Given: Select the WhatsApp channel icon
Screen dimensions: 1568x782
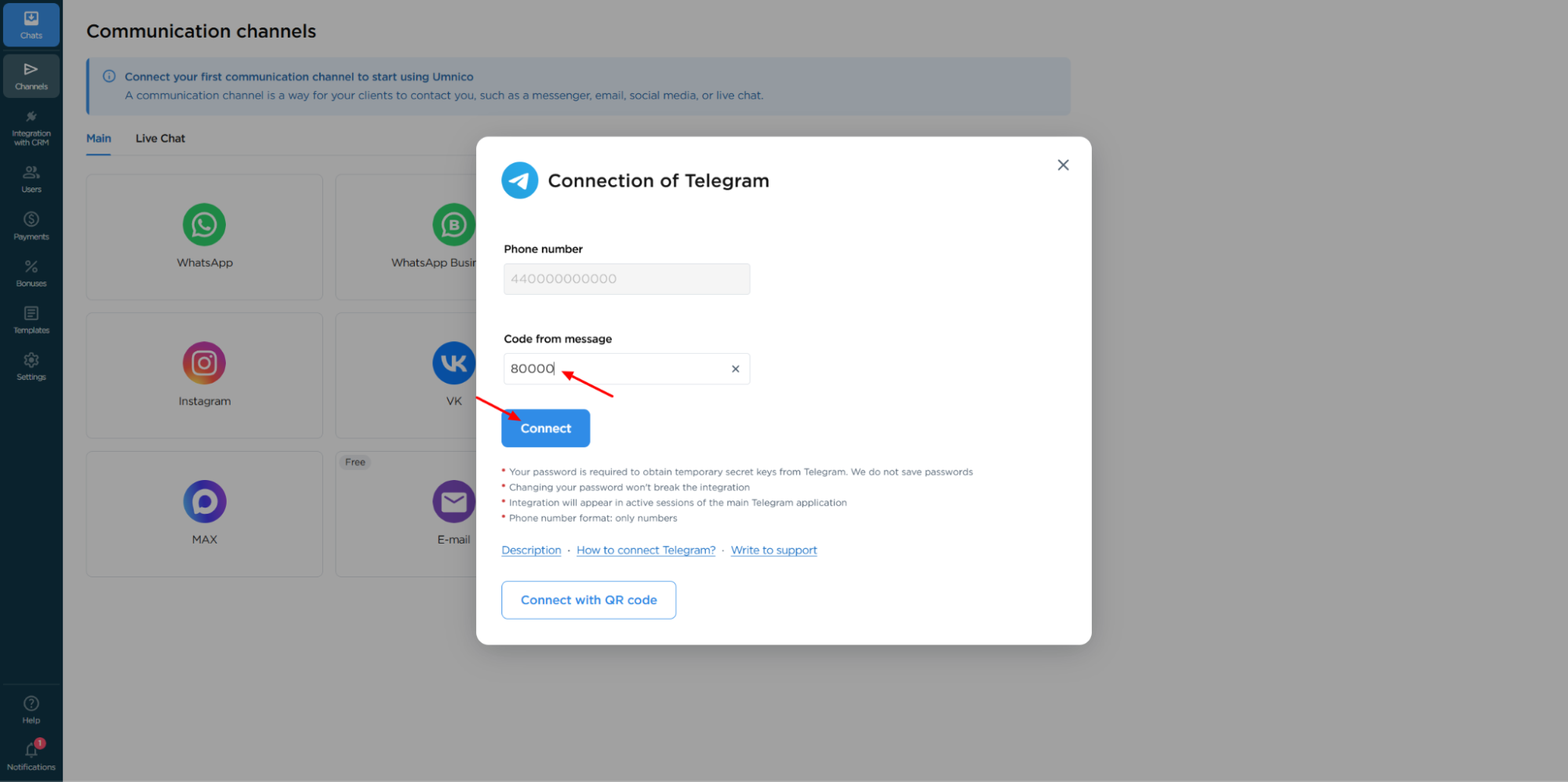Looking at the screenshot, I should click(x=205, y=225).
